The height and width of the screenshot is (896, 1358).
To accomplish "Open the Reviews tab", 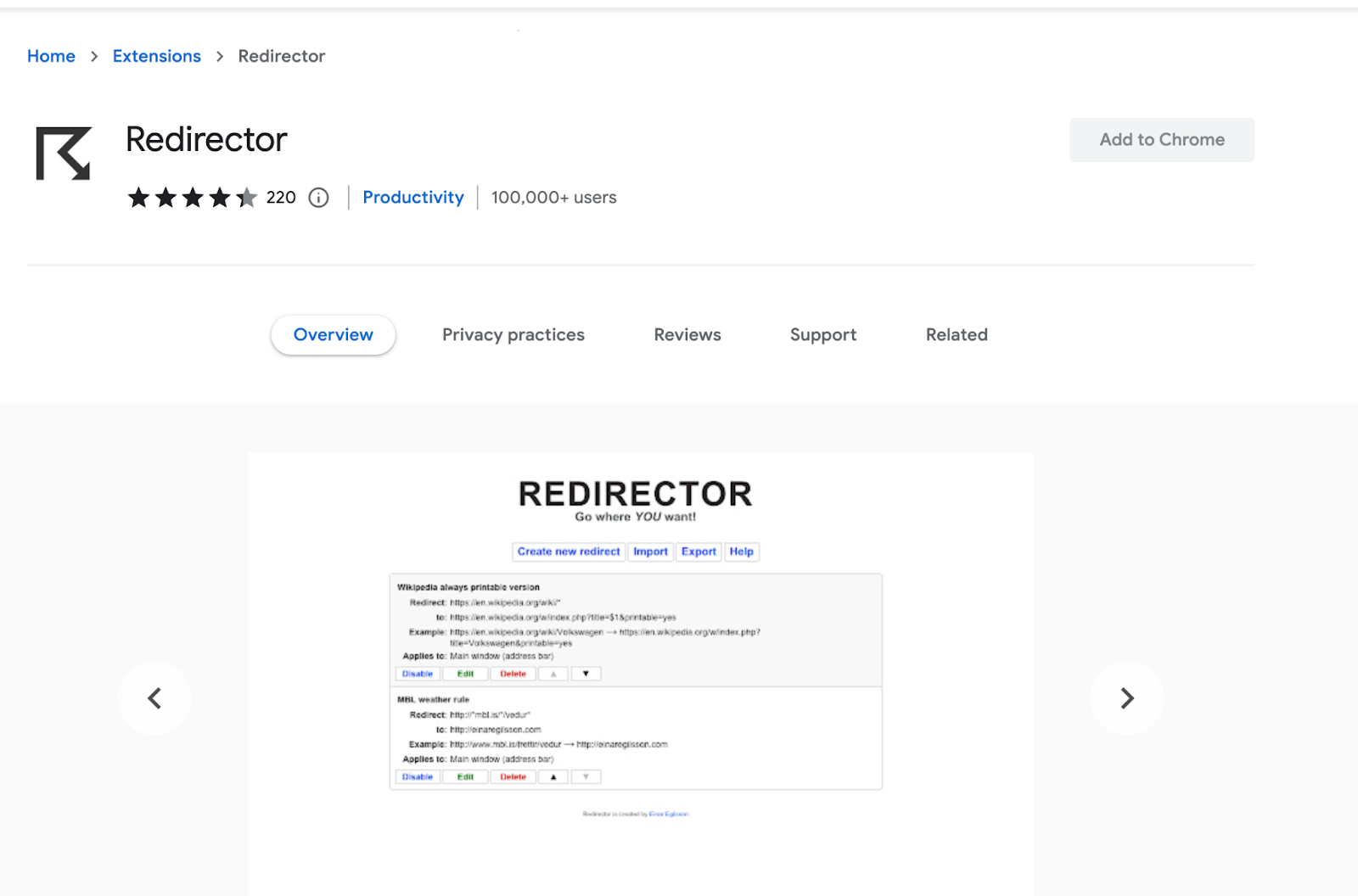I will (x=687, y=335).
